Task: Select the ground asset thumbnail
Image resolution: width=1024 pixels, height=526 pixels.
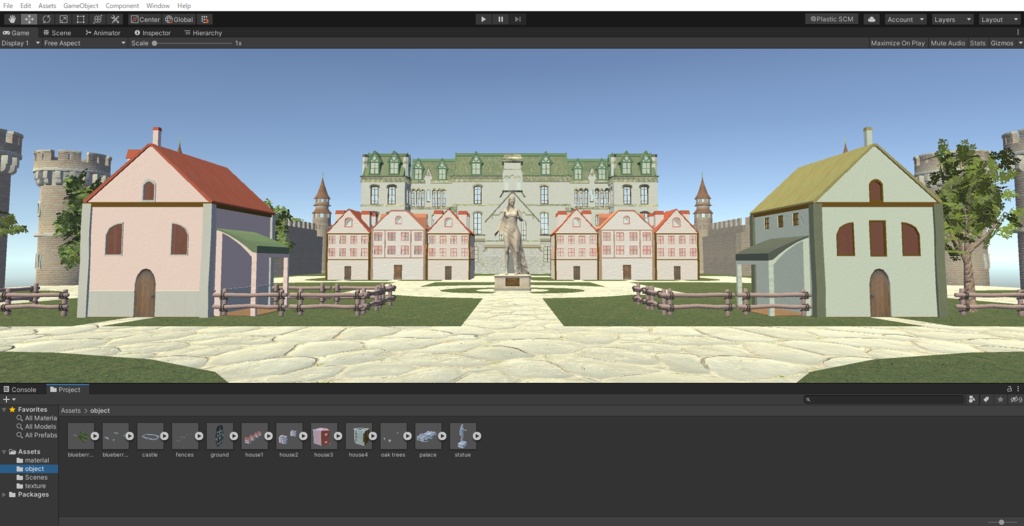Action: (x=219, y=436)
